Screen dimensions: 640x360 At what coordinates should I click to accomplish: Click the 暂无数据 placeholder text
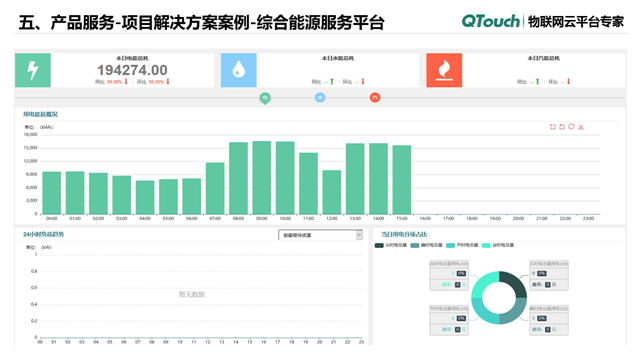click(192, 294)
